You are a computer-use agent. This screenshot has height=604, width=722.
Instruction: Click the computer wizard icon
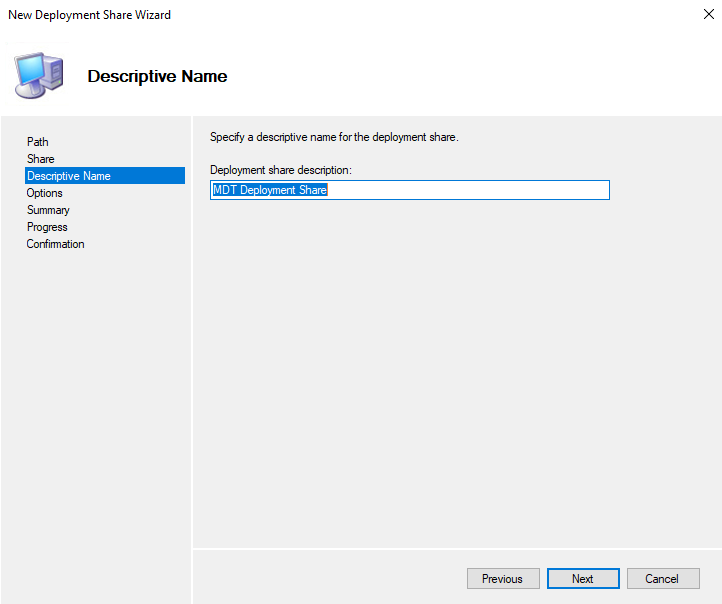[x=39, y=75]
